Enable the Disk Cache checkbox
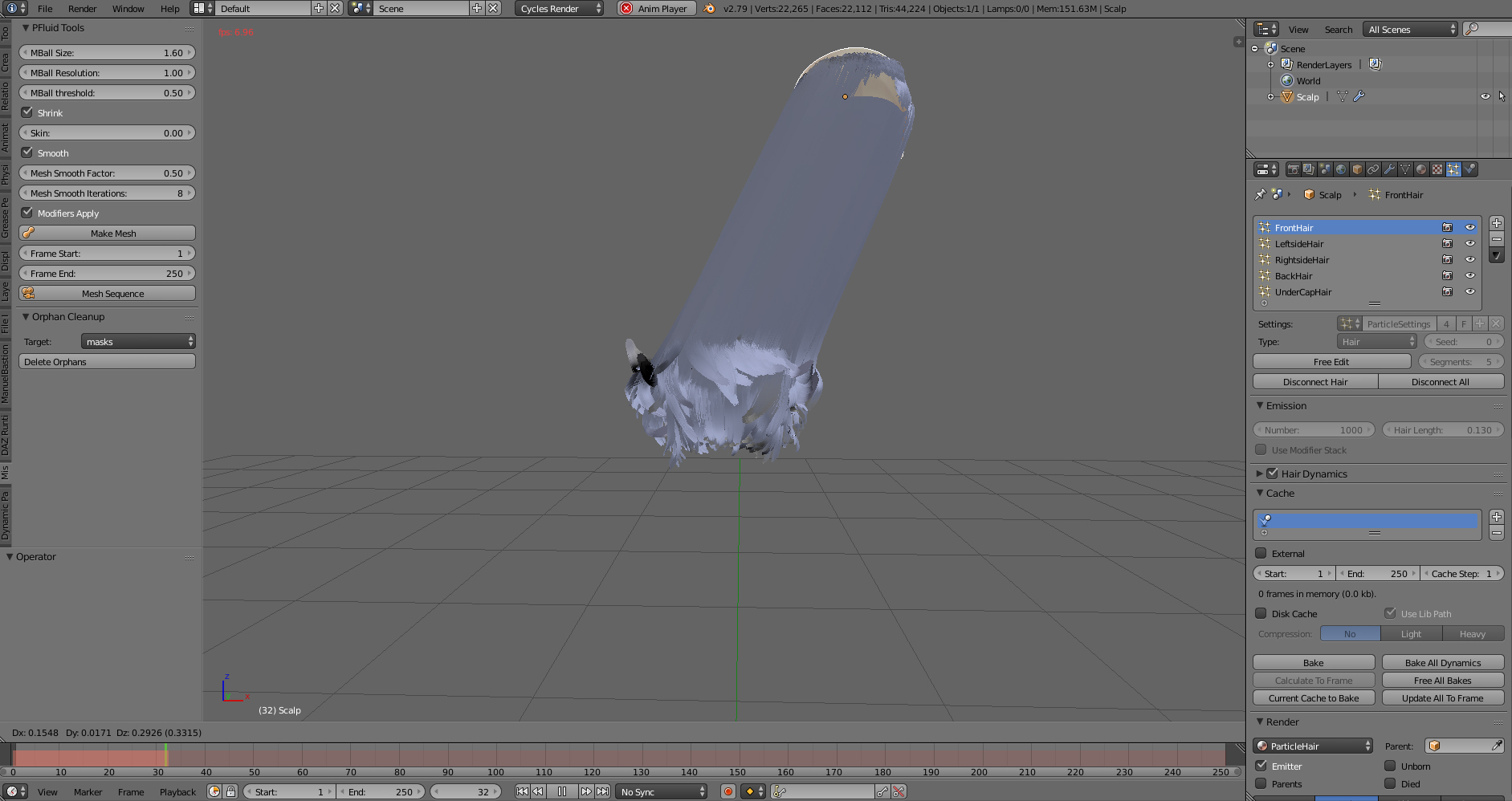This screenshot has height=801, width=1512. pyautogui.click(x=1261, y=613)
